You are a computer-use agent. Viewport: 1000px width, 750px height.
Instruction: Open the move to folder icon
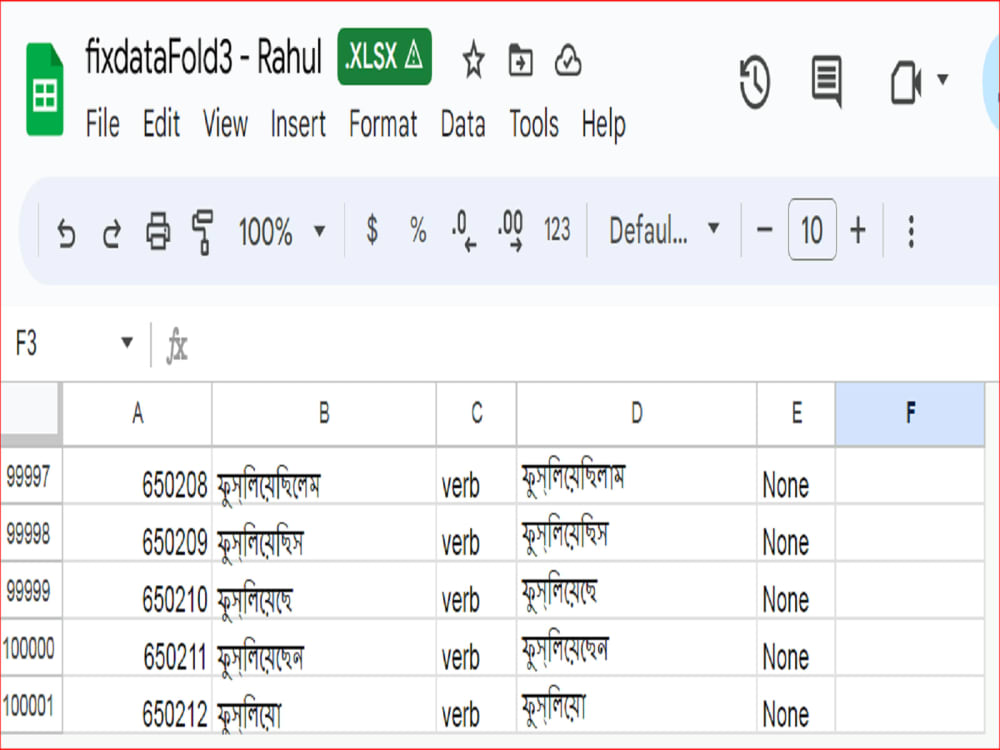520,60
